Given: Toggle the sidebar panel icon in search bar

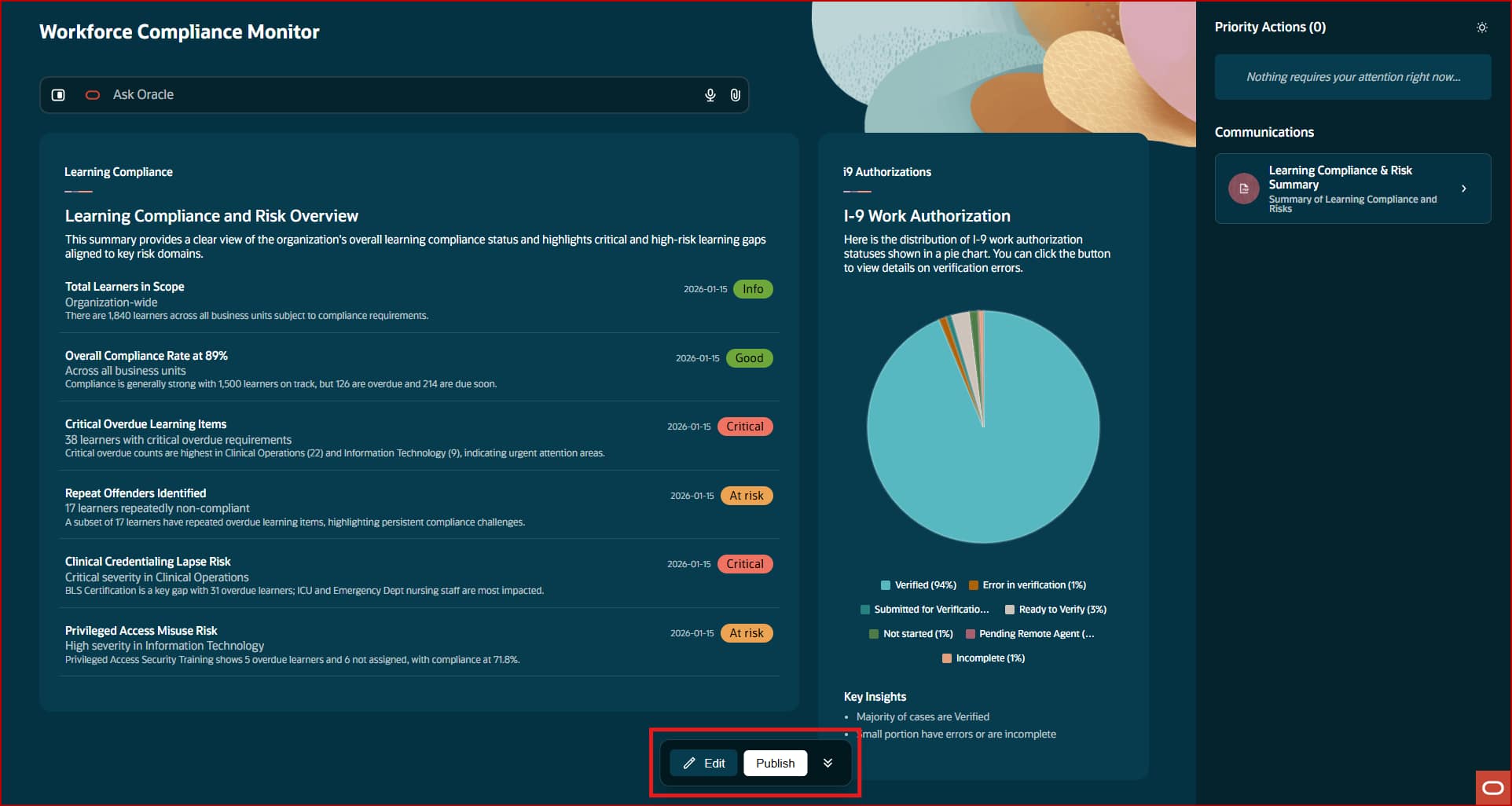Looking at the screenshot, I should 58,95.
